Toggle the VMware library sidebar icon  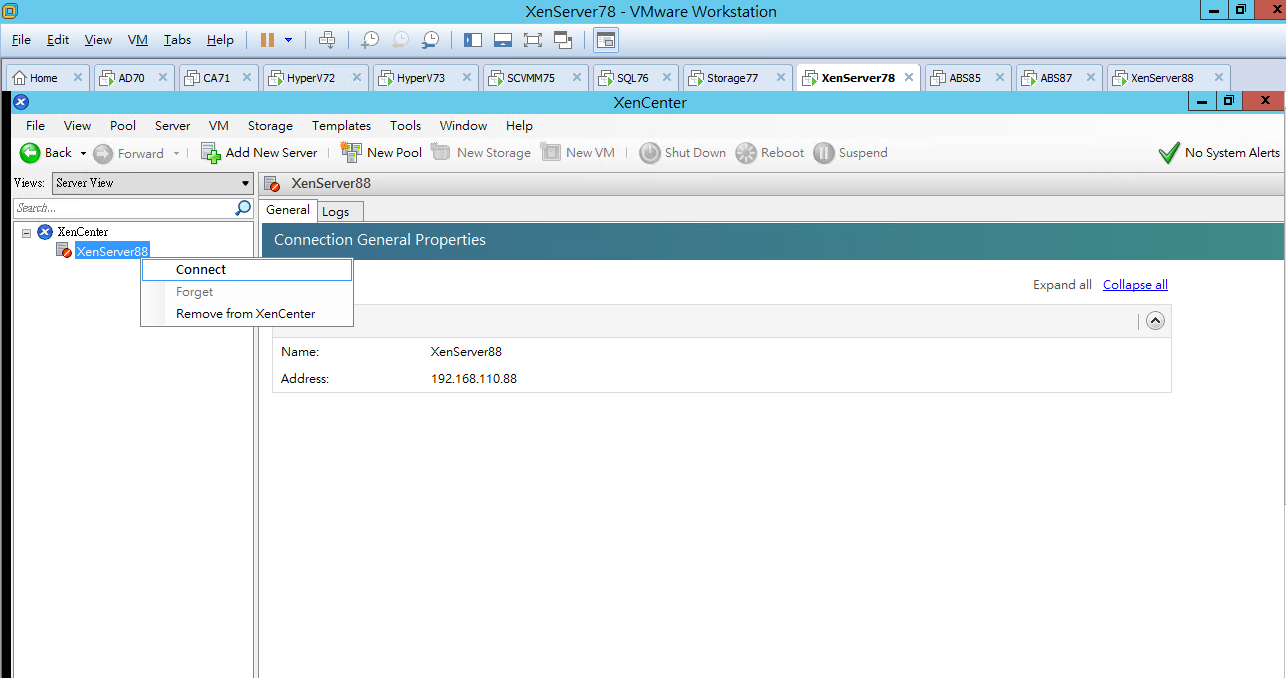click(x=473, y=40)
